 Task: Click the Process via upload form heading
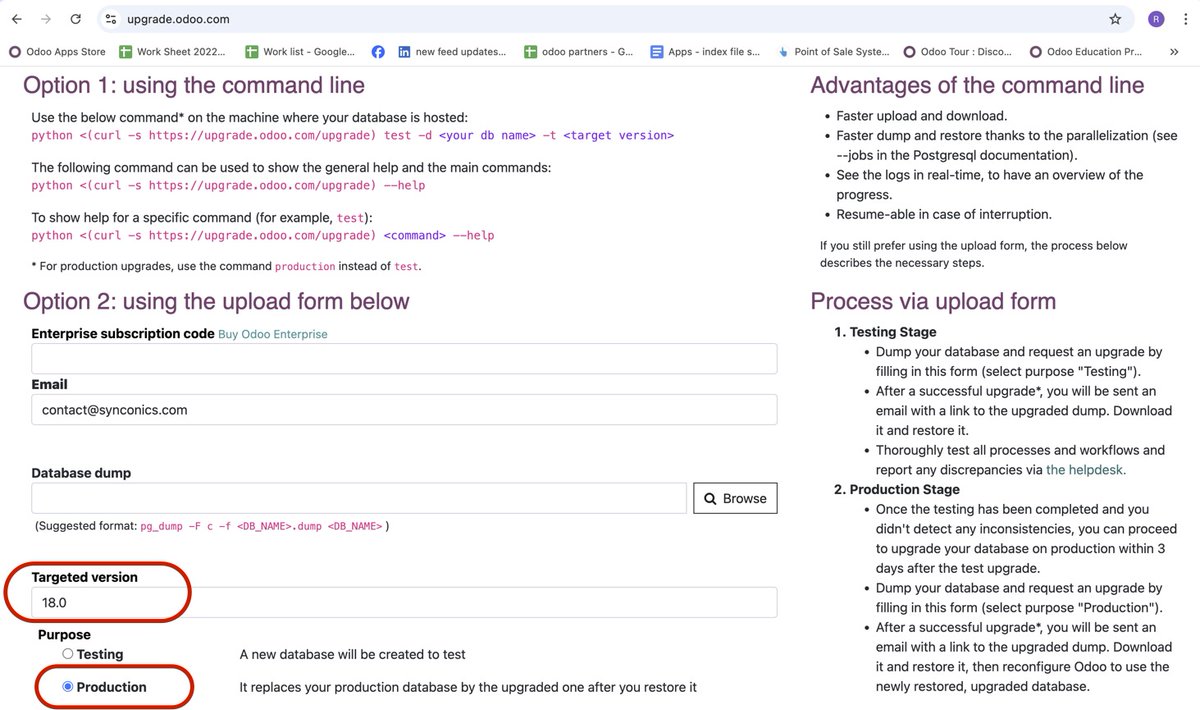[x=933, y=301]
